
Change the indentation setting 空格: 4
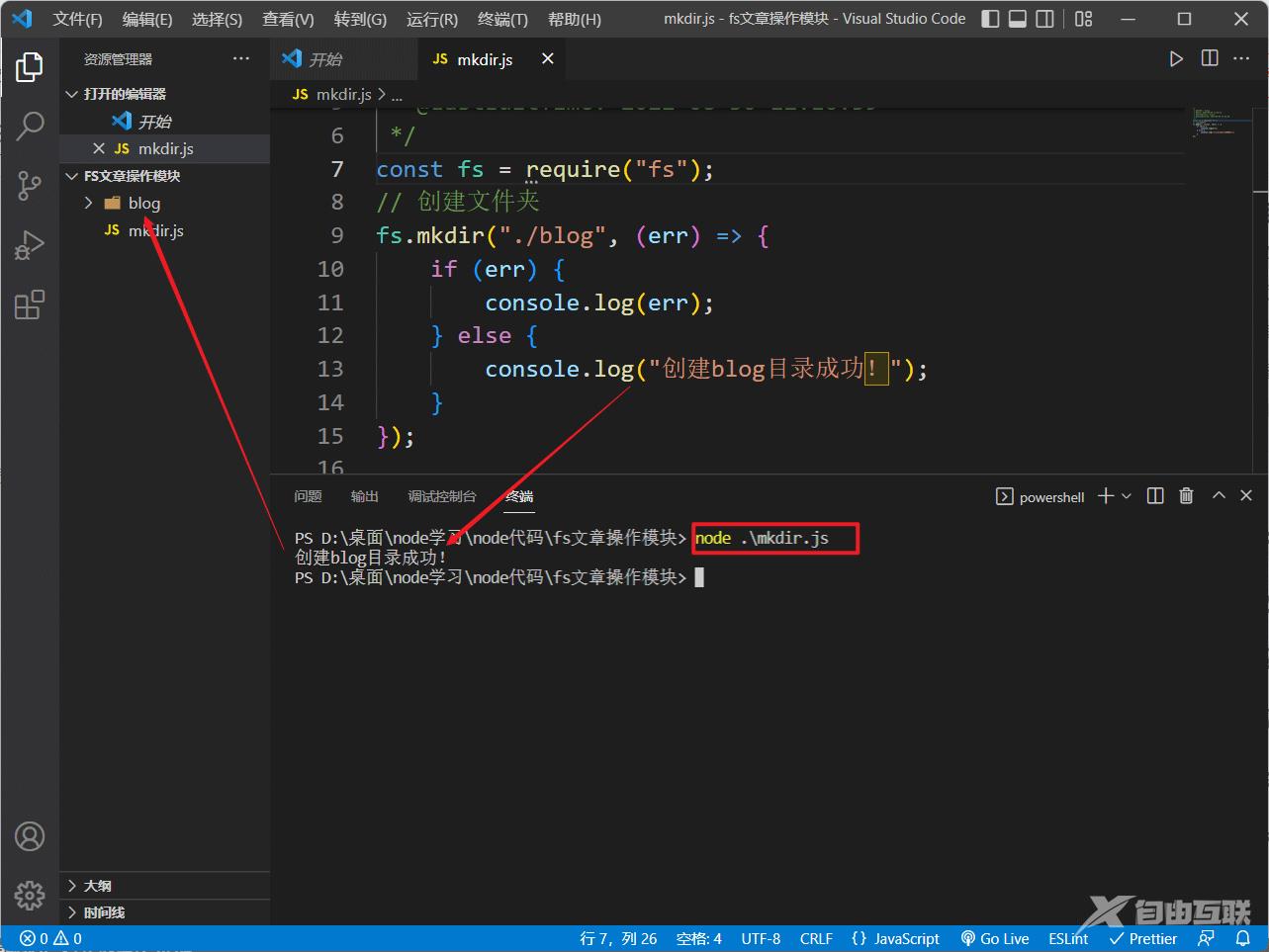coord(699,939)
